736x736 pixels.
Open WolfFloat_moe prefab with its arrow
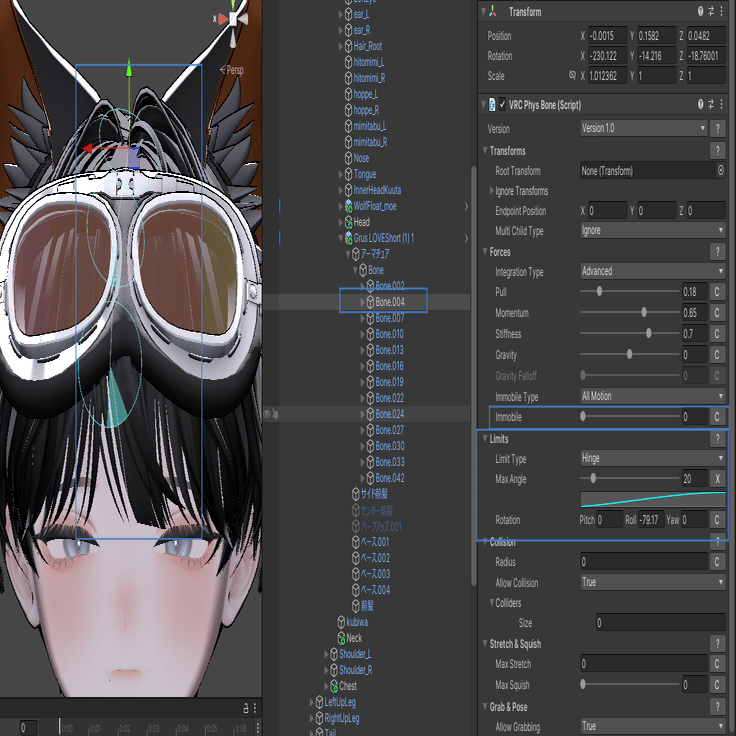pyautogui.click(x=466, y=206)
